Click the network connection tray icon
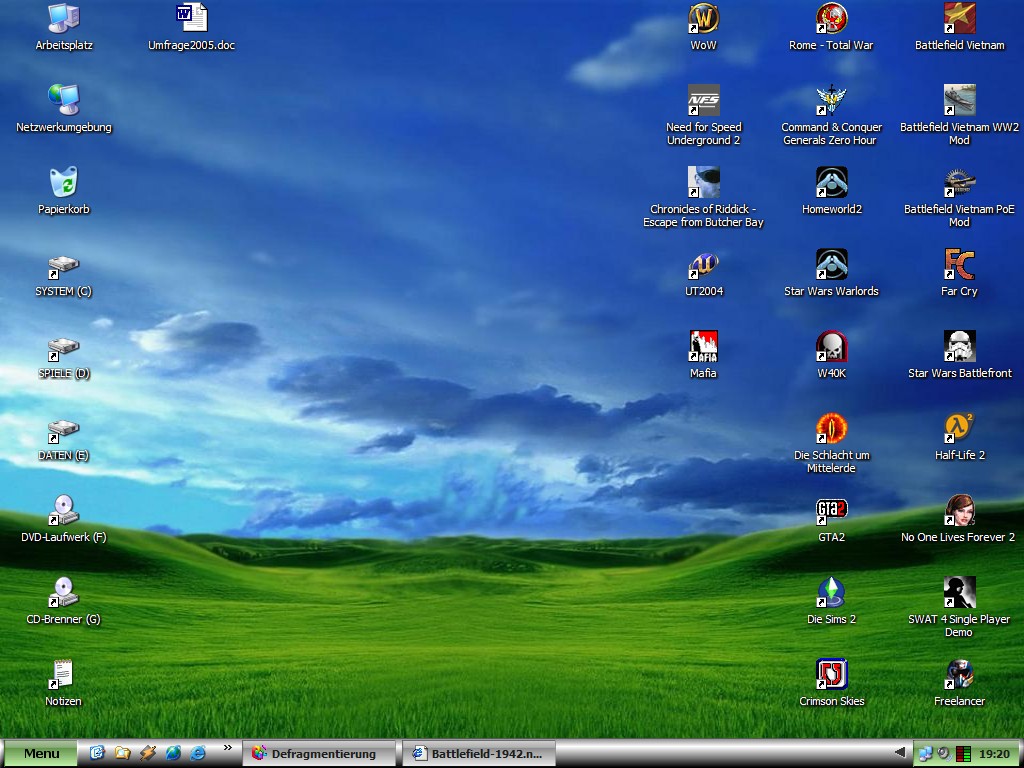 pos(926,753)
